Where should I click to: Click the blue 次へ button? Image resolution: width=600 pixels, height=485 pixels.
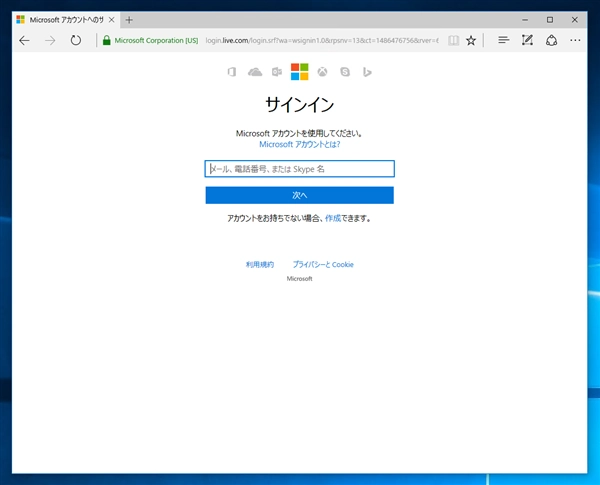point(300,195)
